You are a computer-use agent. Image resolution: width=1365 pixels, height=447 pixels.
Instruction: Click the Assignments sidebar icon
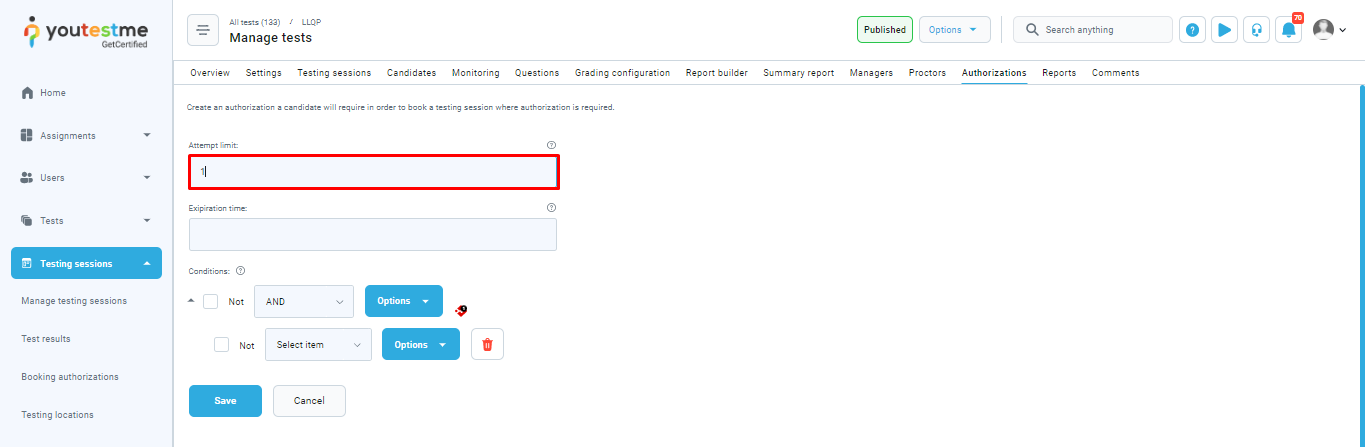[x=28, y=135]
